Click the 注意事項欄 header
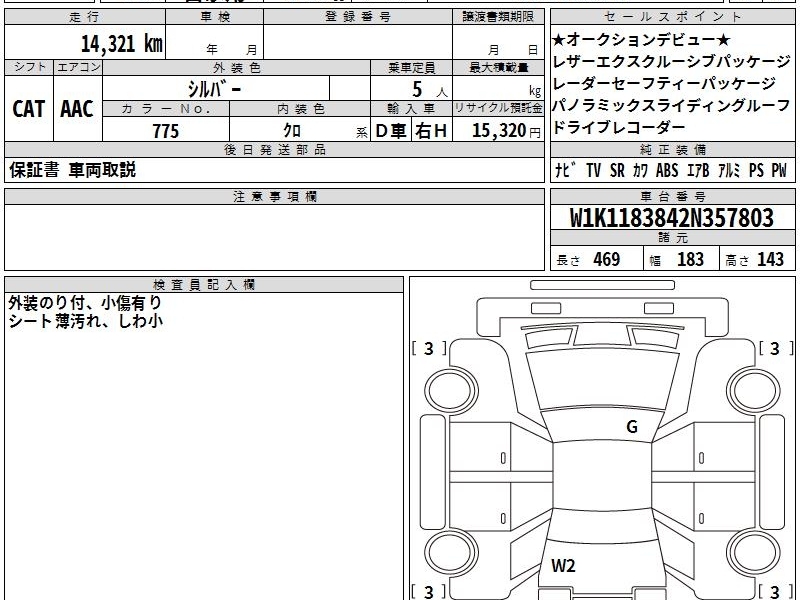Image resolution: width=800 pixels, height=600 pixels. point(274,196)
